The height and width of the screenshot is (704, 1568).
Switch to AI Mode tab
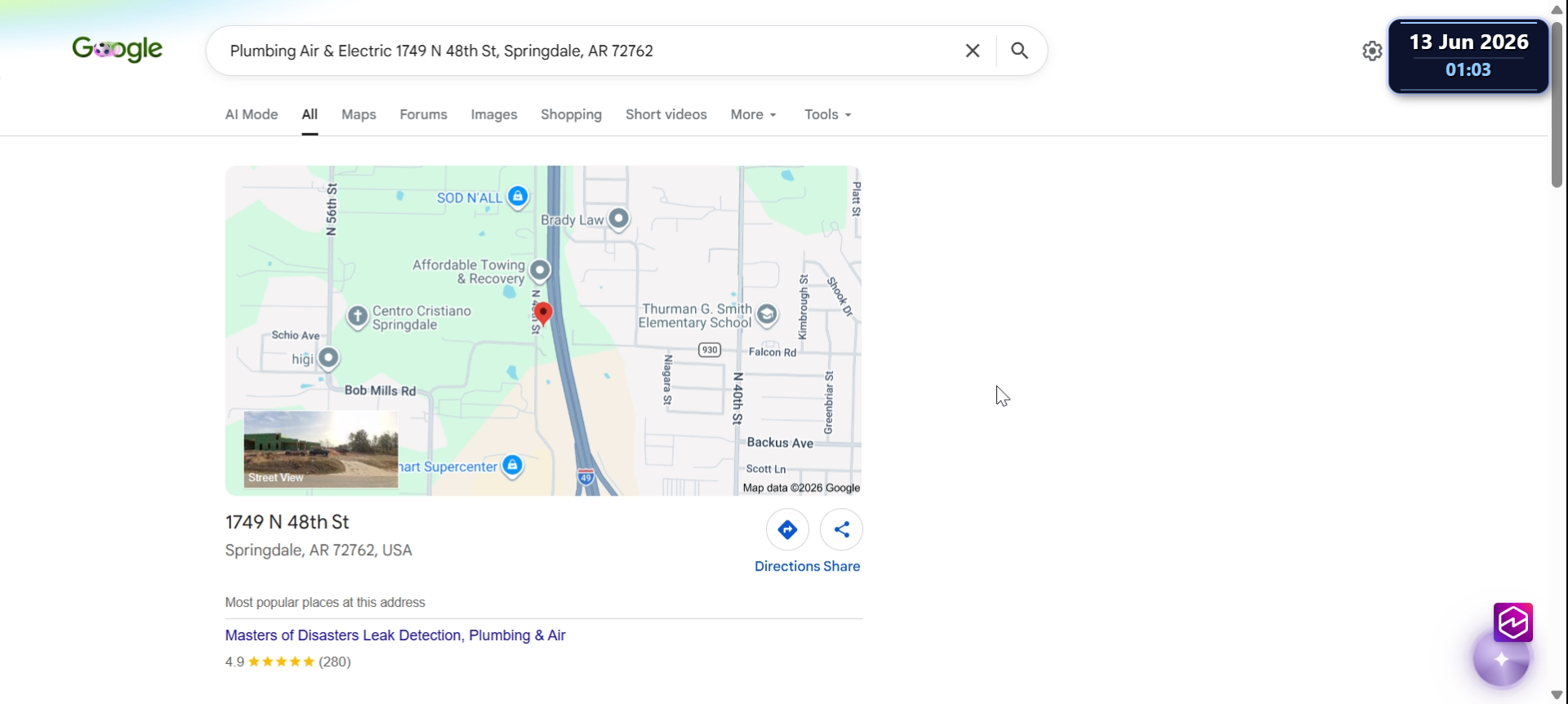point(252,114)
